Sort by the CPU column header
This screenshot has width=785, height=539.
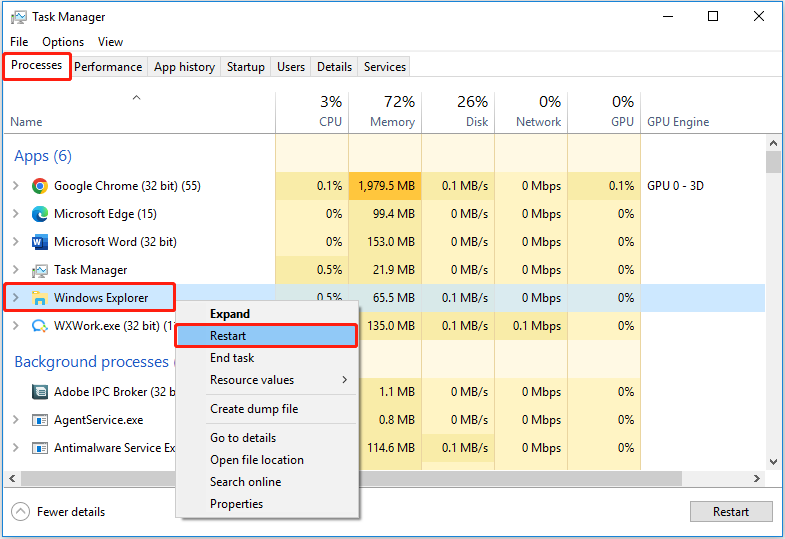coord(312,113)
